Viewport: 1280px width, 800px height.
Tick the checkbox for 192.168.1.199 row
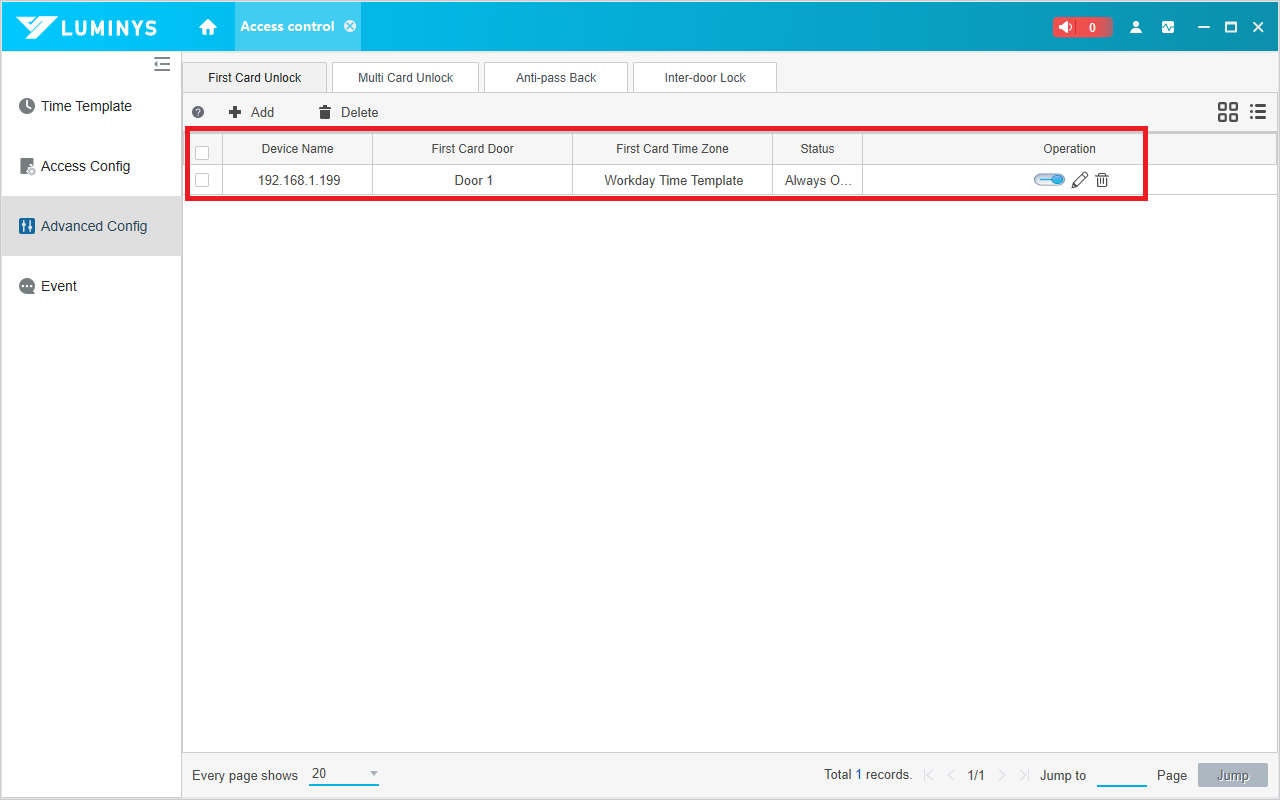pyautogui.click(x=202, y=180)
